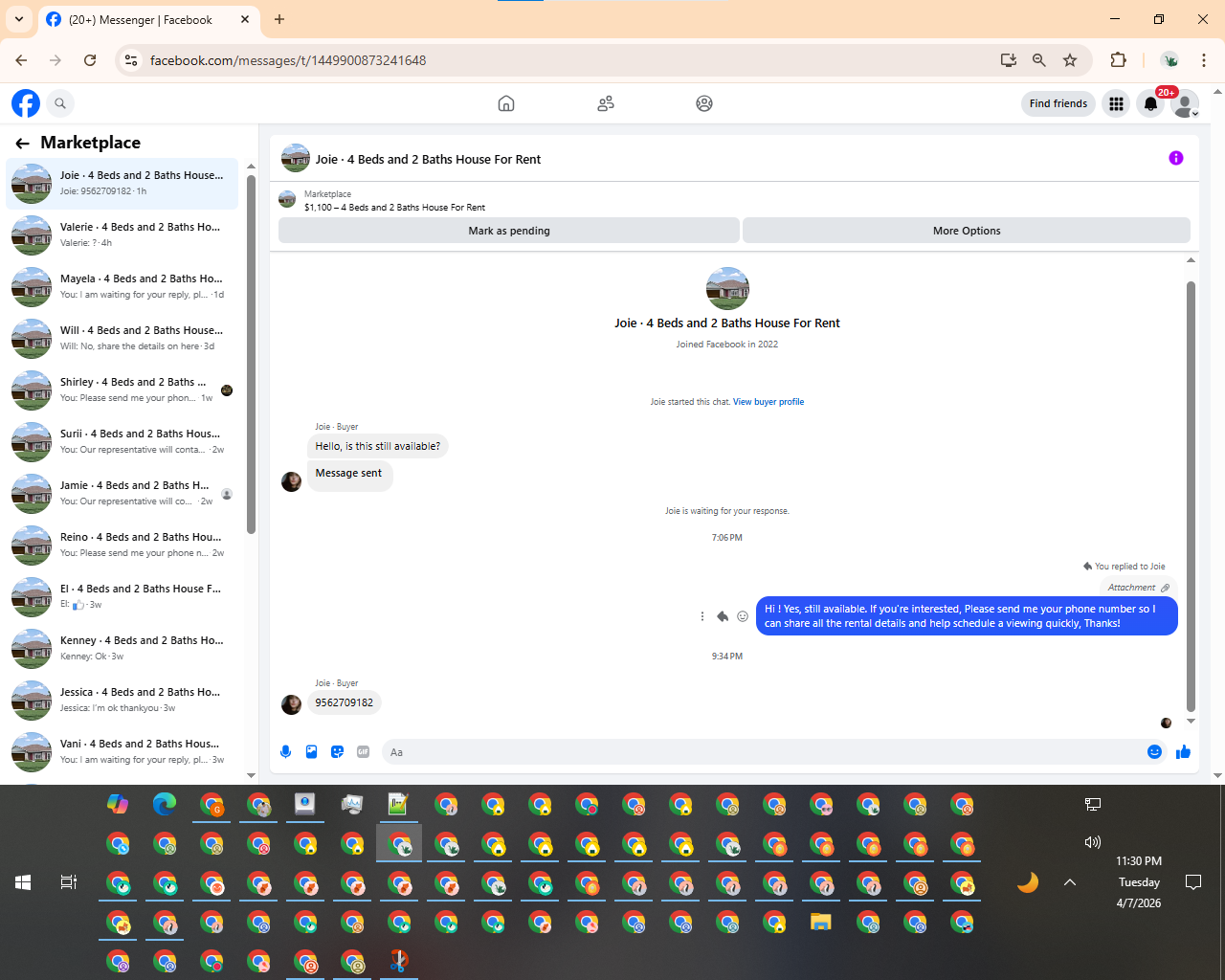Open the Chrome extensions puzzle icon
This screenshot has width=1225, height=980.
pos(1118,60)
